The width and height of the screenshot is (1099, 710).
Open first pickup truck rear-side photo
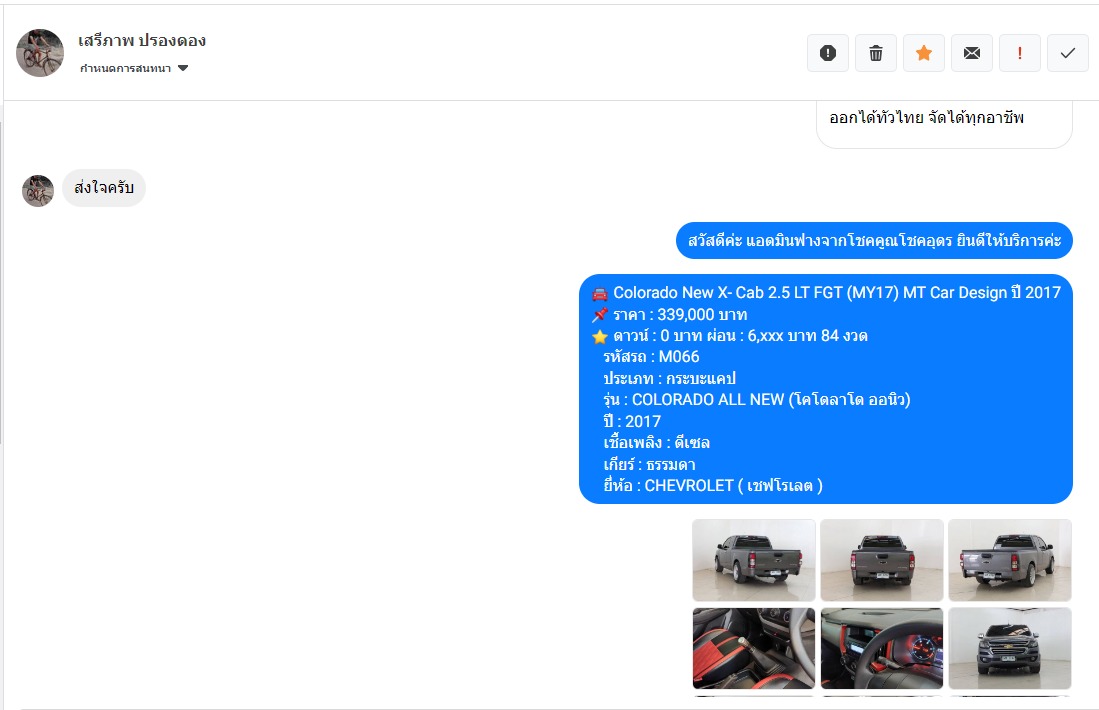tap(754, 560)
